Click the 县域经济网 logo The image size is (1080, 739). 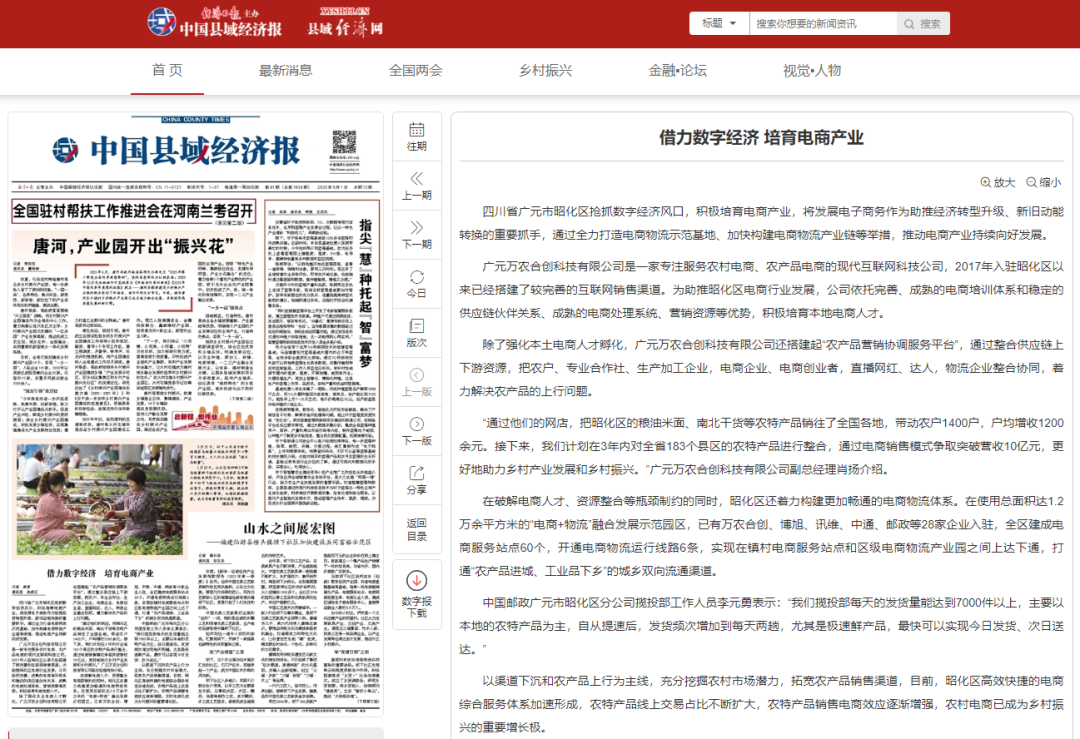point(344,23)
